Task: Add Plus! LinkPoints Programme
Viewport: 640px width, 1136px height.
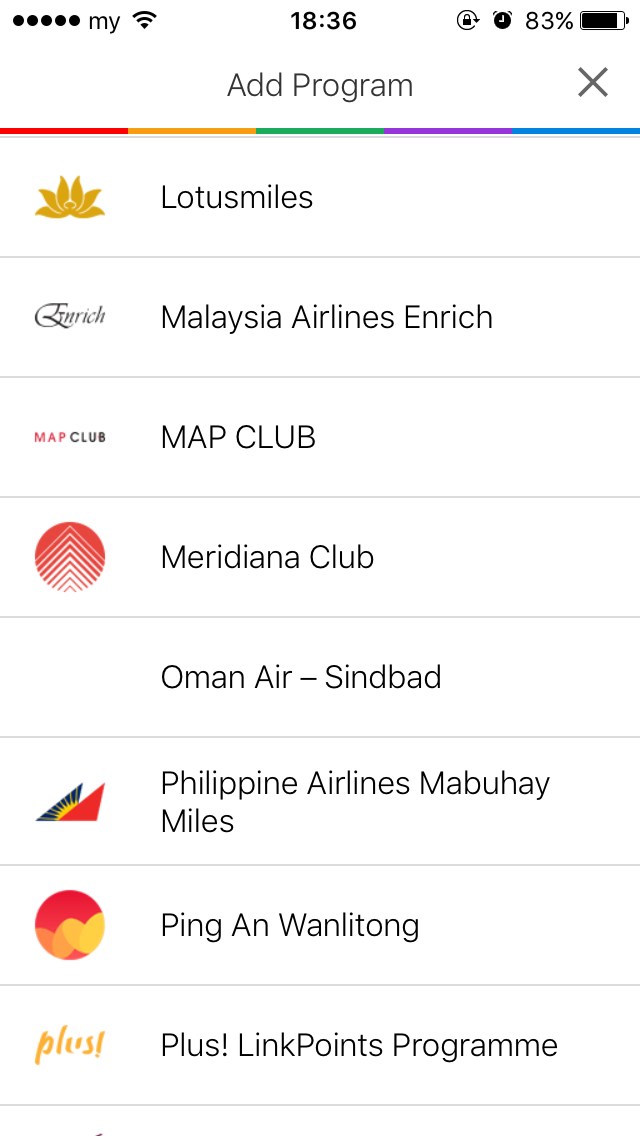Action: click(x=359, y=1045)
